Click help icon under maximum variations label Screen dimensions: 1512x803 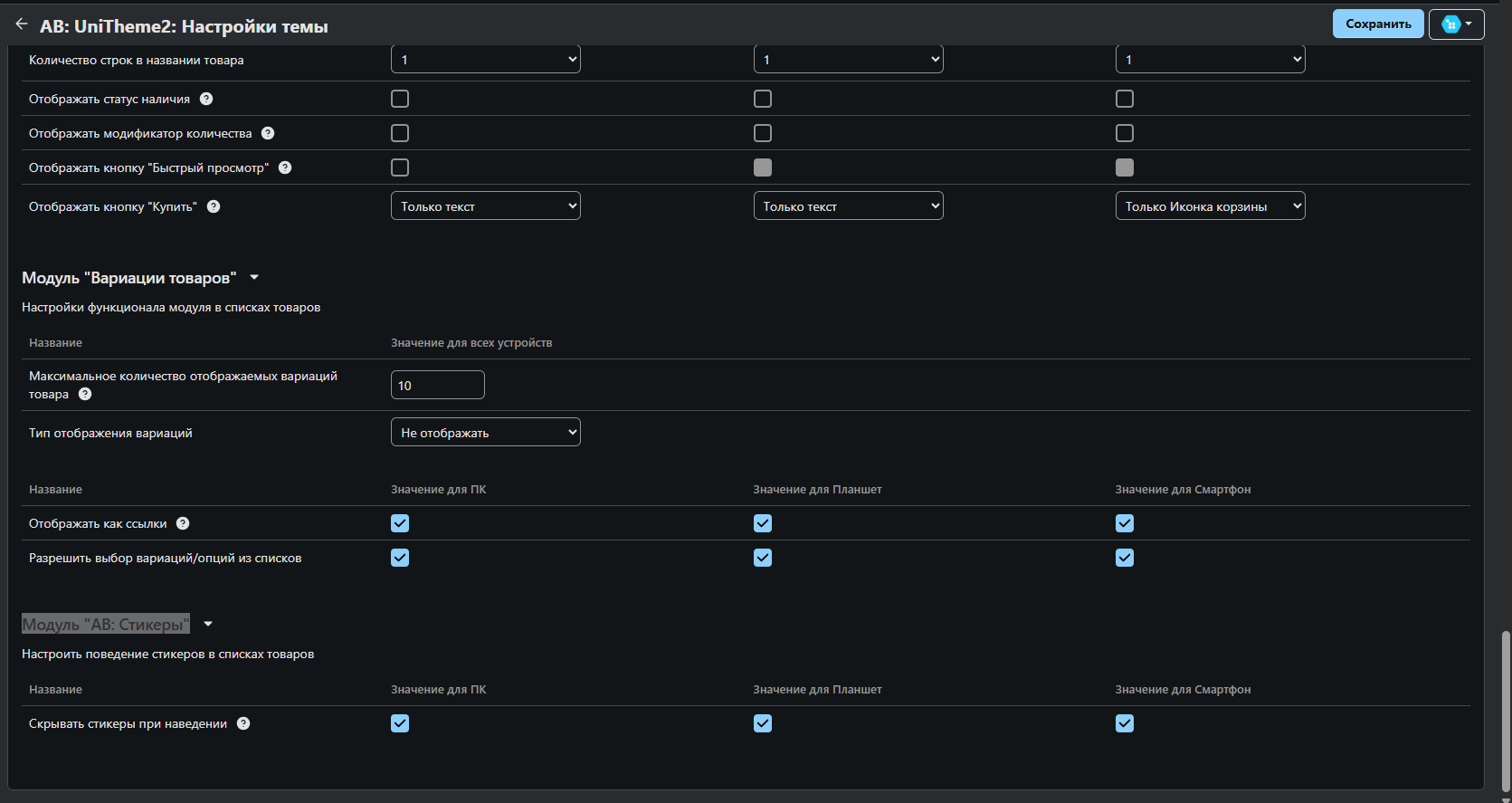click(x=85, y=394)
